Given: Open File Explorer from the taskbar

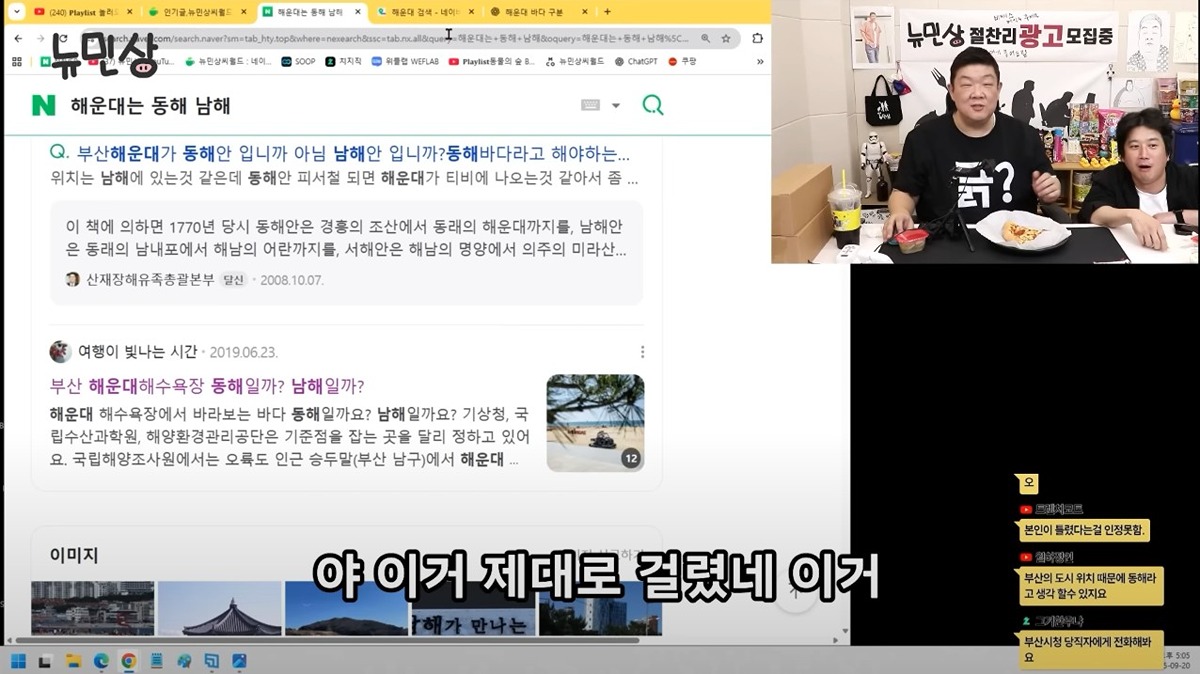Looking at the screenshot, I should pos(73,661).
